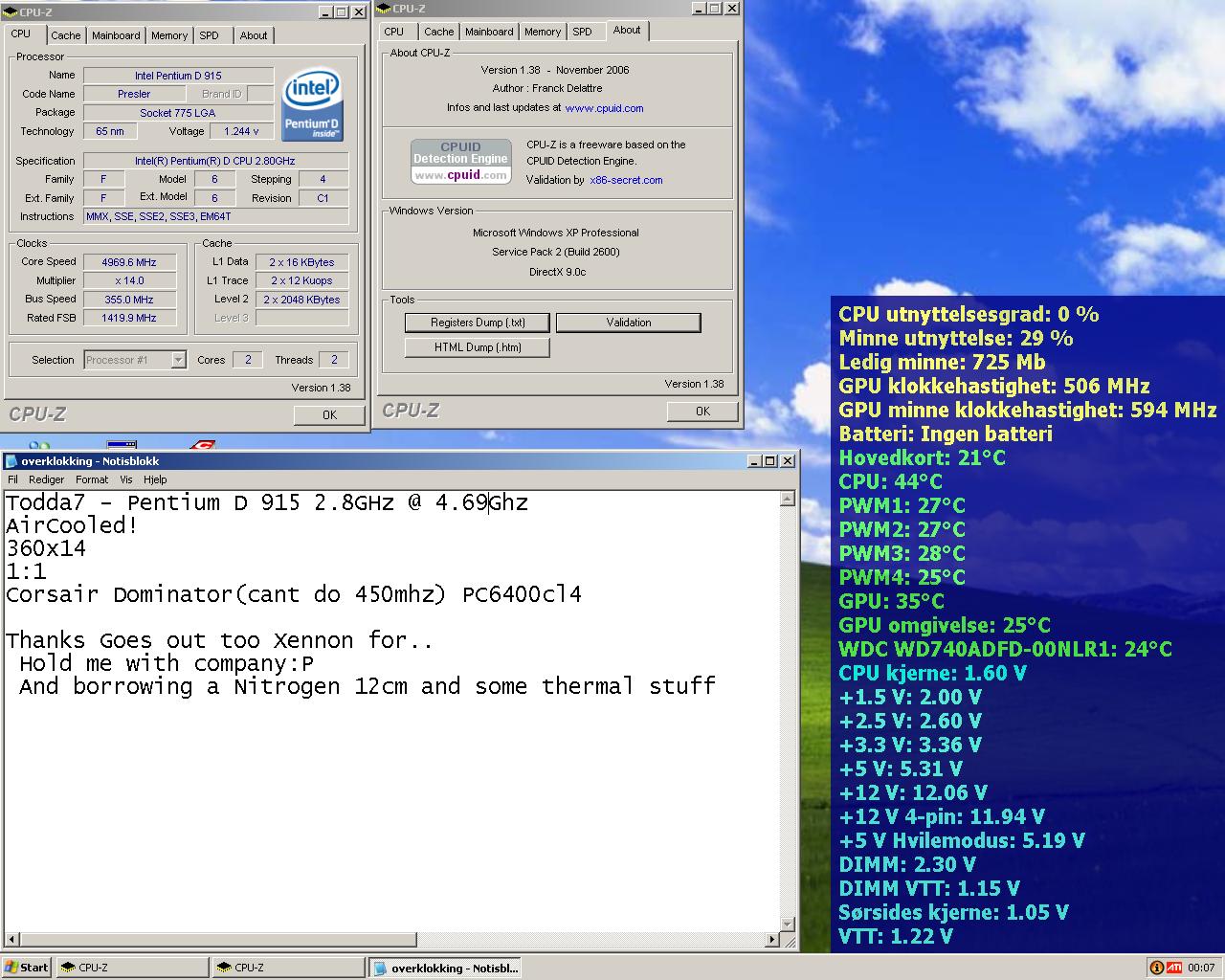Open the Format menu in Notisblokk

[x=92, y=479]
